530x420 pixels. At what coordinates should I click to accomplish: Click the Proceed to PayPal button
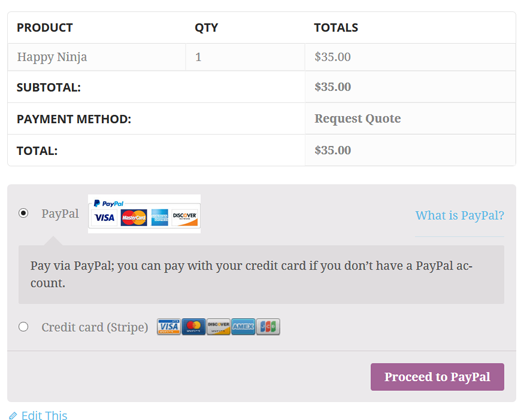437,377
